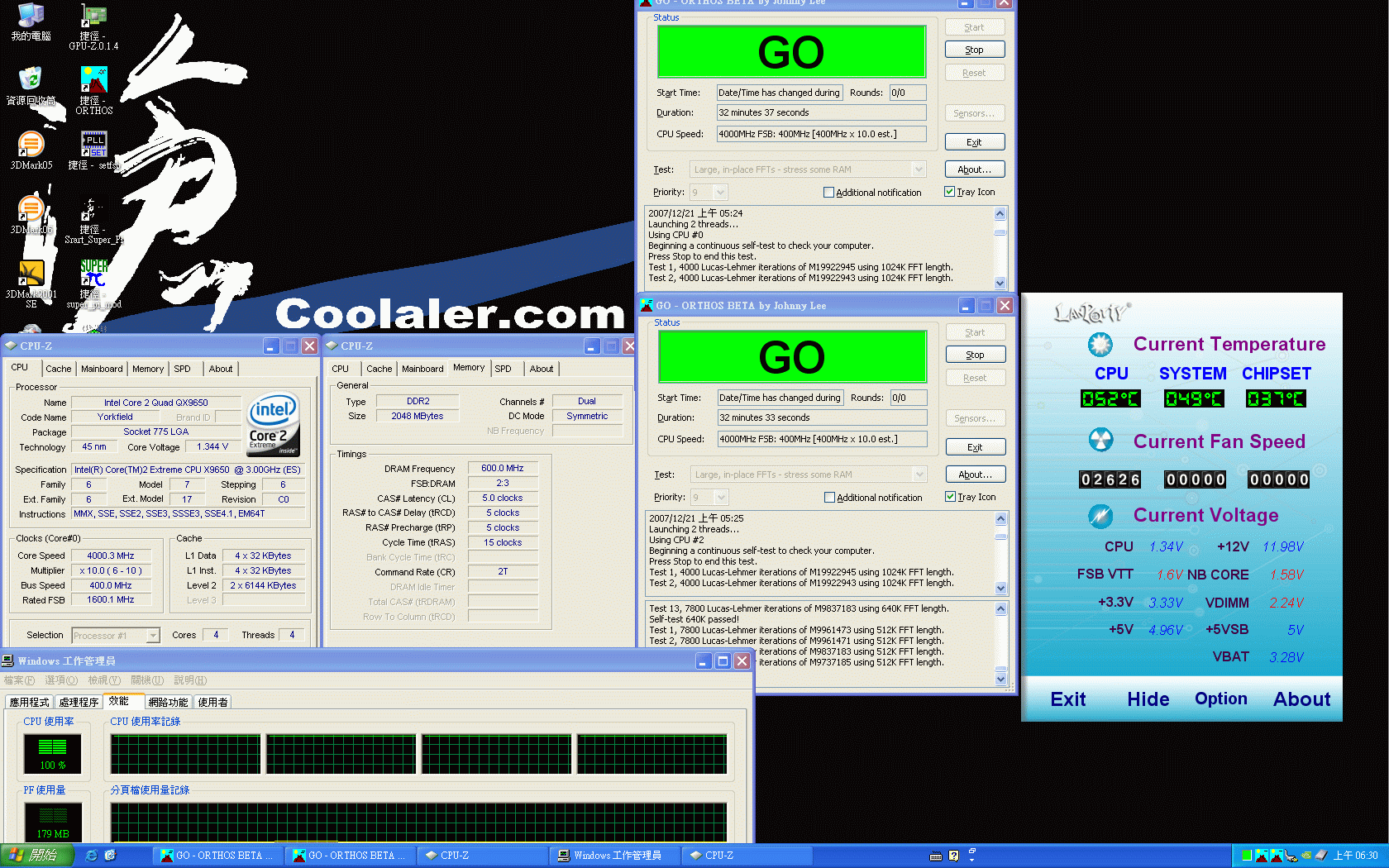Click the scroll-down arrow in the upper ORTHOS log
The height and width of the screenshot is (868, 1389).
tap(1000, 283)
